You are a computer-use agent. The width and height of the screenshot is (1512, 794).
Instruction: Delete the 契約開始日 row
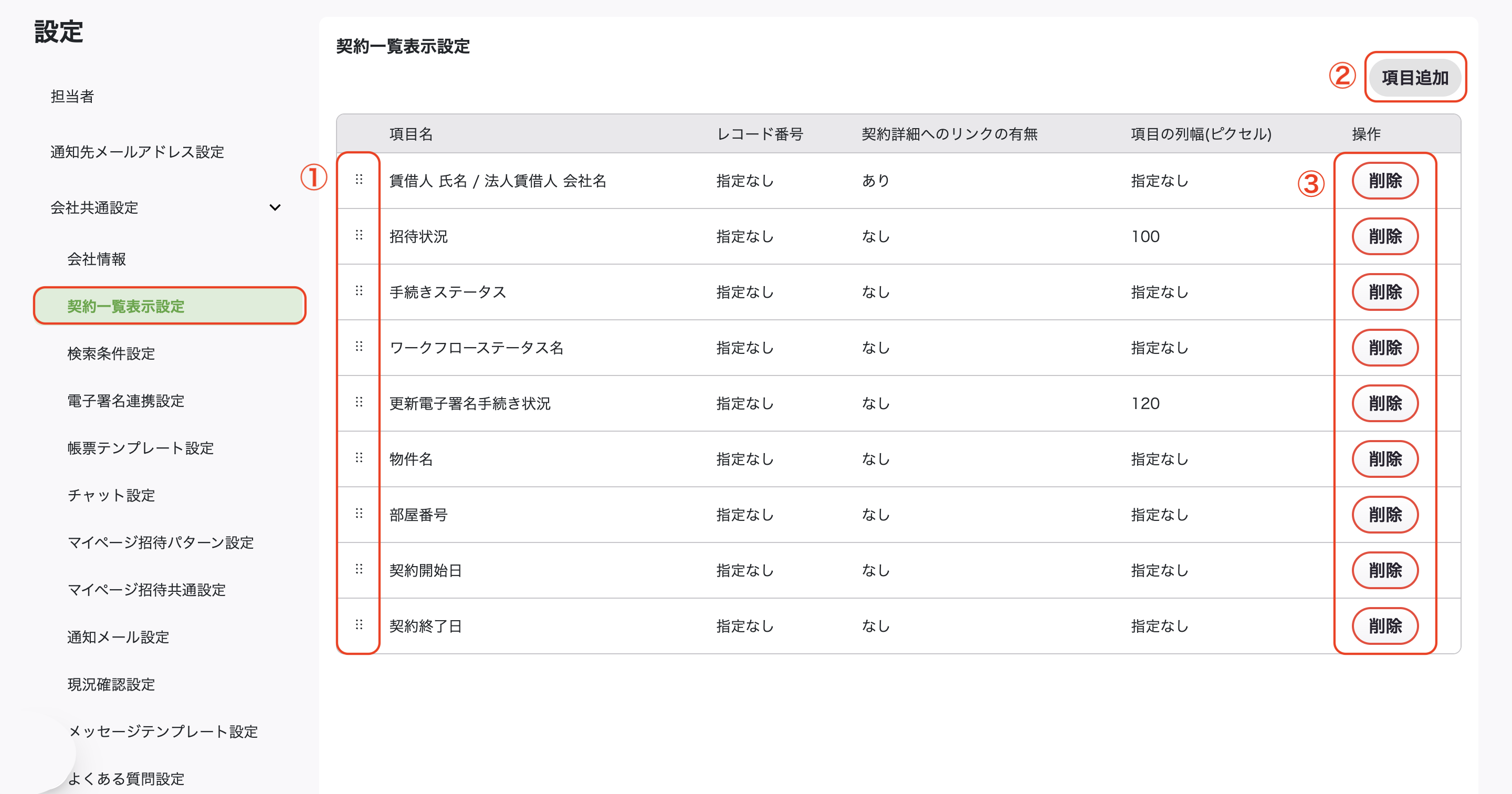click(1385, 570)
